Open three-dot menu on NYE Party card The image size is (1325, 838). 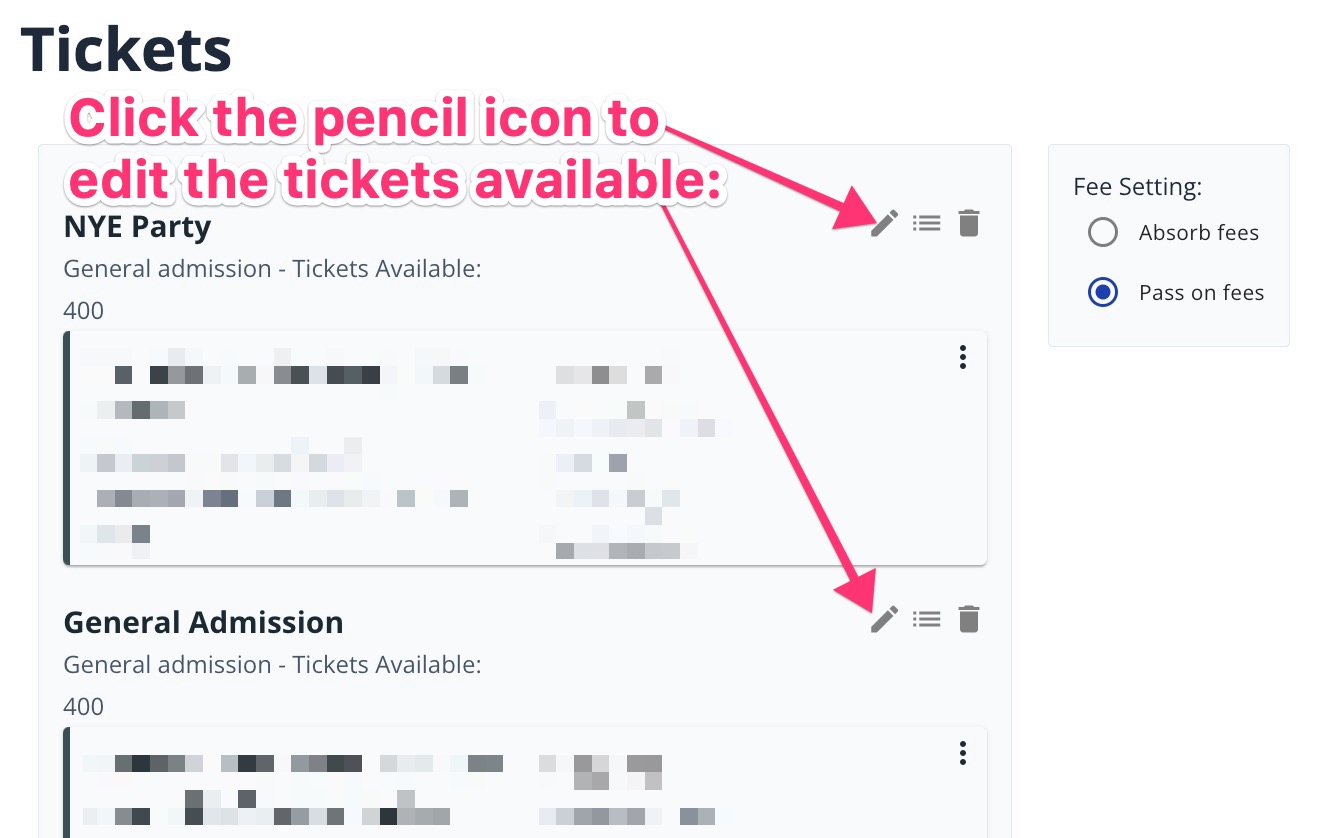pyautogui.click(x=962, y=357)
